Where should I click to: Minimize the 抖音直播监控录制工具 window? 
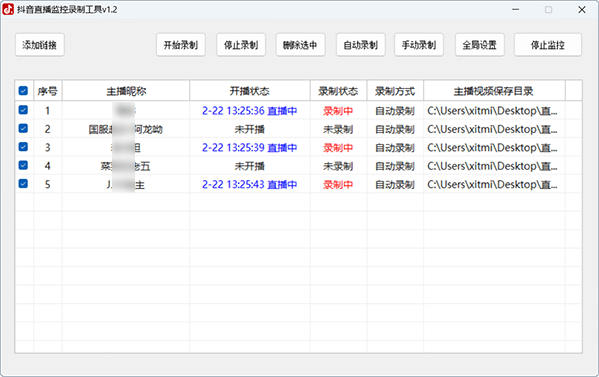(x=516, y=10)
